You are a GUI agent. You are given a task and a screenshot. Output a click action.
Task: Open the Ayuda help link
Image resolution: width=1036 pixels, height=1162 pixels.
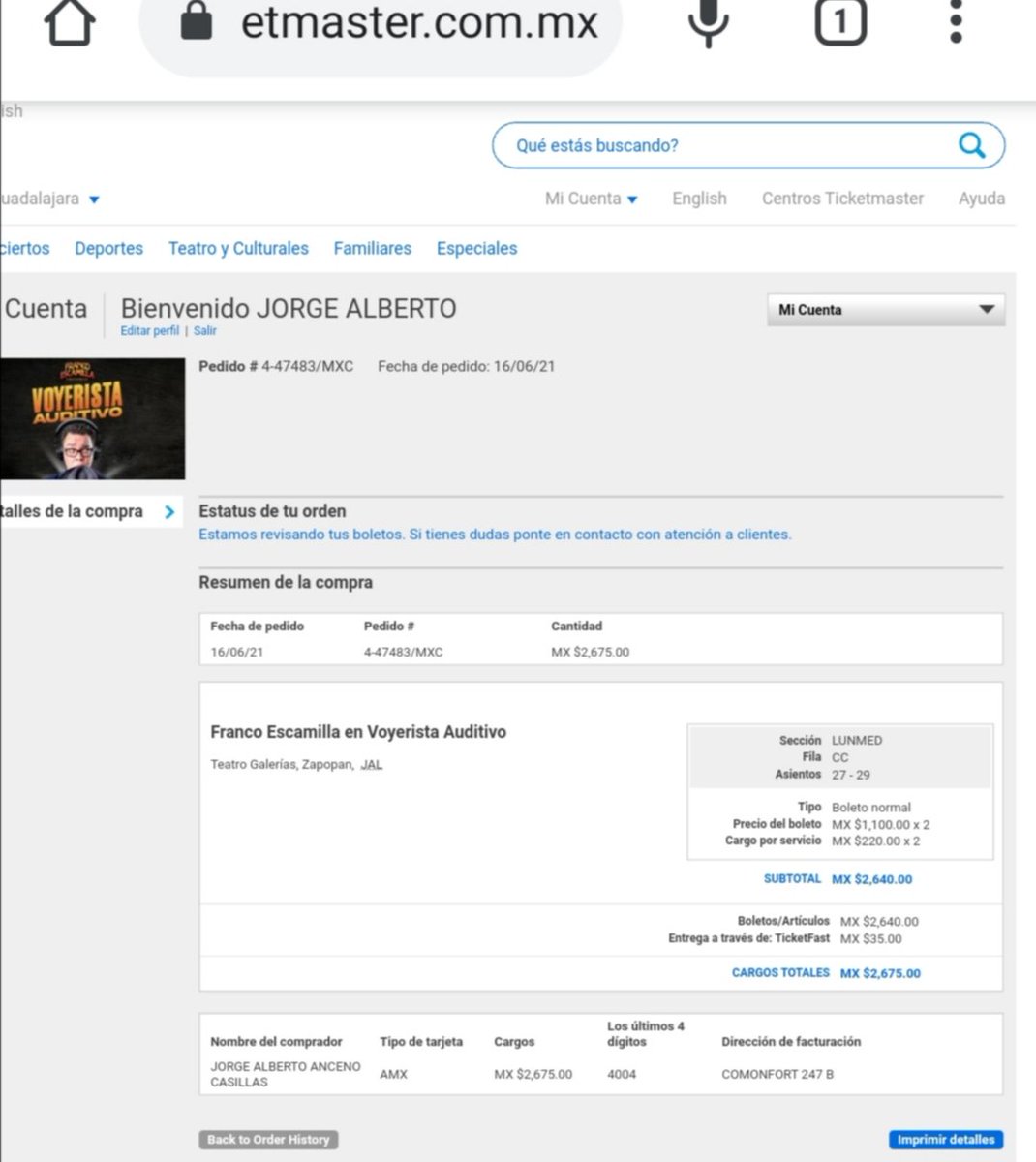pos(982,199)
